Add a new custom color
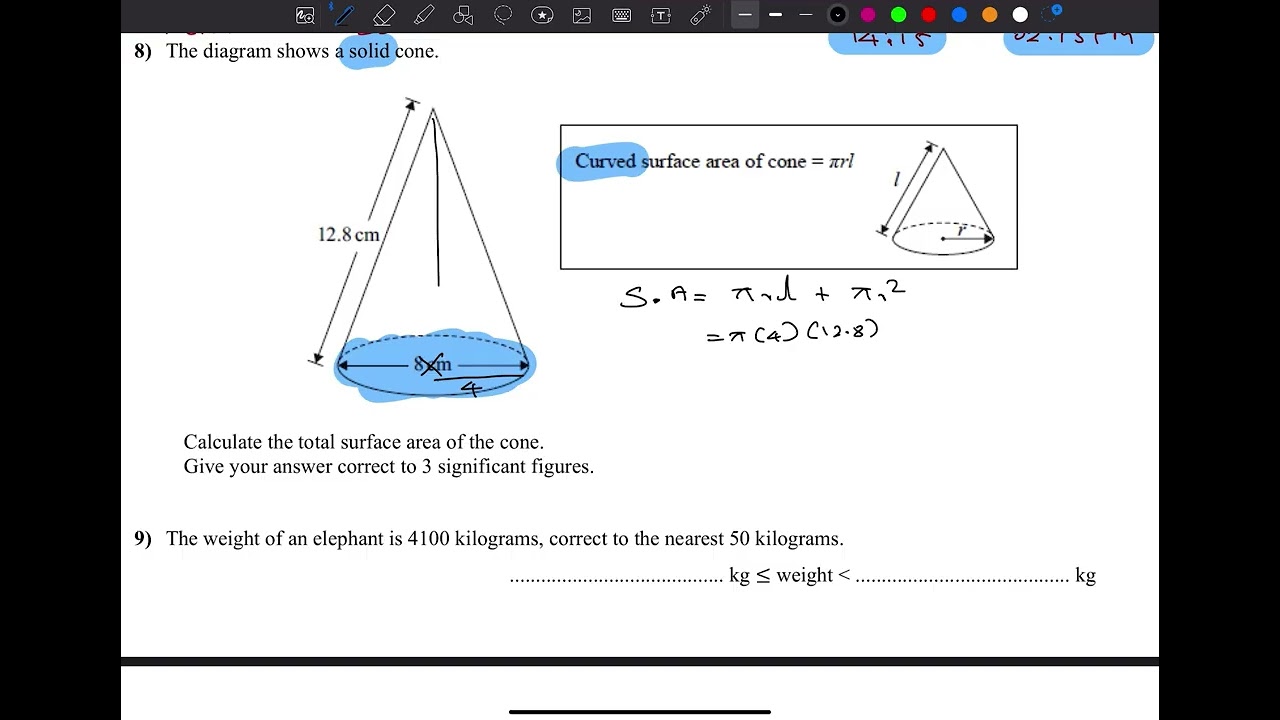 [1051, 14]
